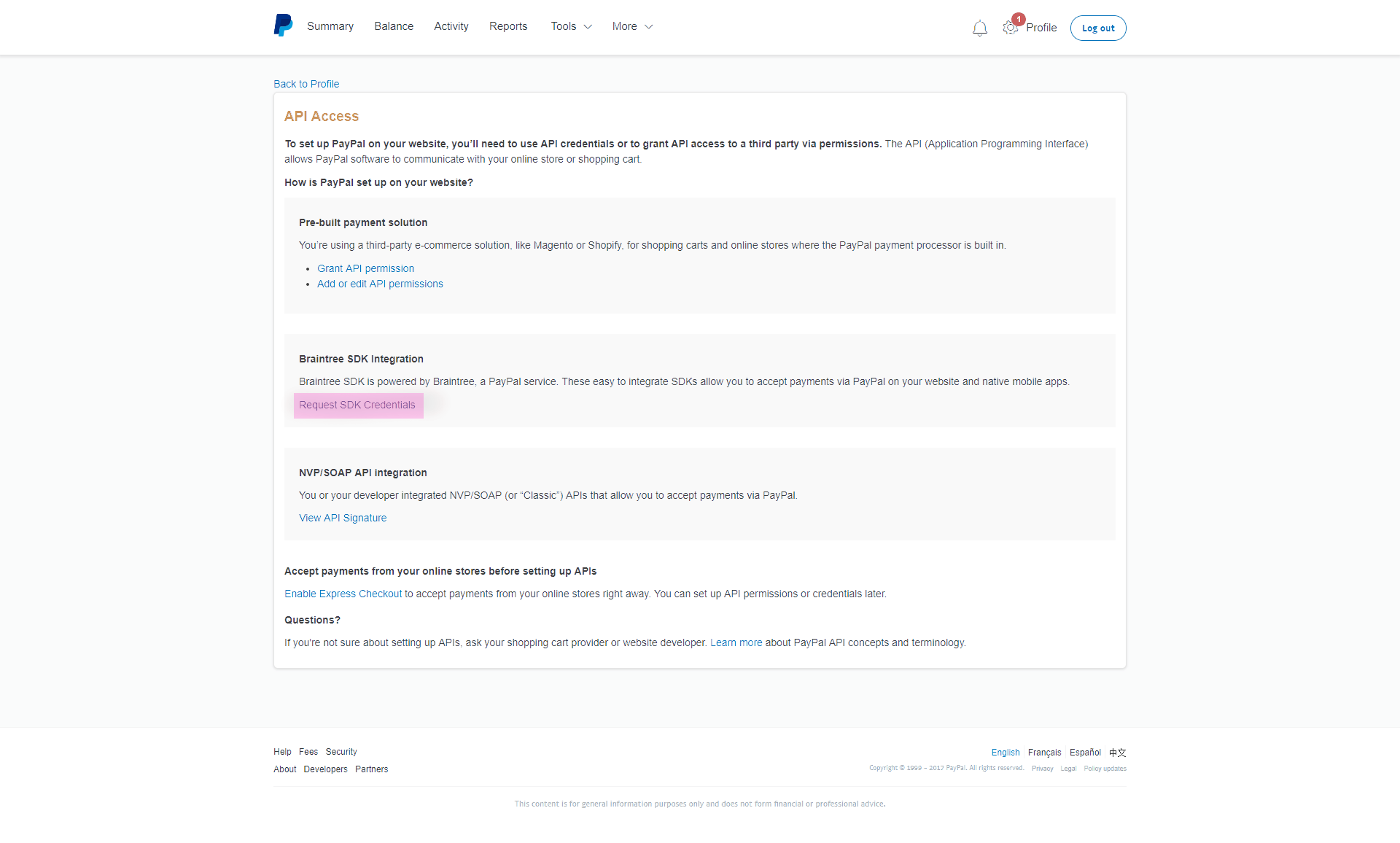The image size is (1400, 843).
Task: Click the NVP/SOAP API integration heading
Action: 363,473
